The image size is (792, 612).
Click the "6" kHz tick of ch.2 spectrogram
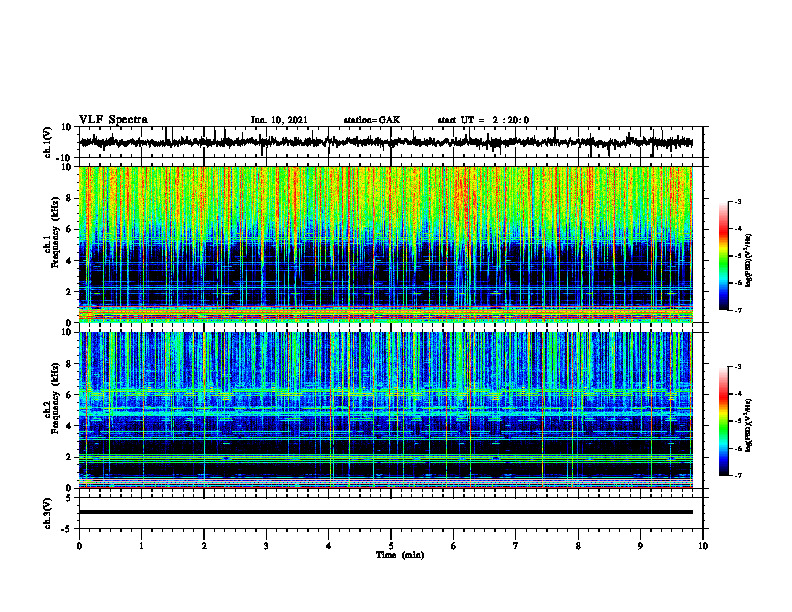[69, 395]
